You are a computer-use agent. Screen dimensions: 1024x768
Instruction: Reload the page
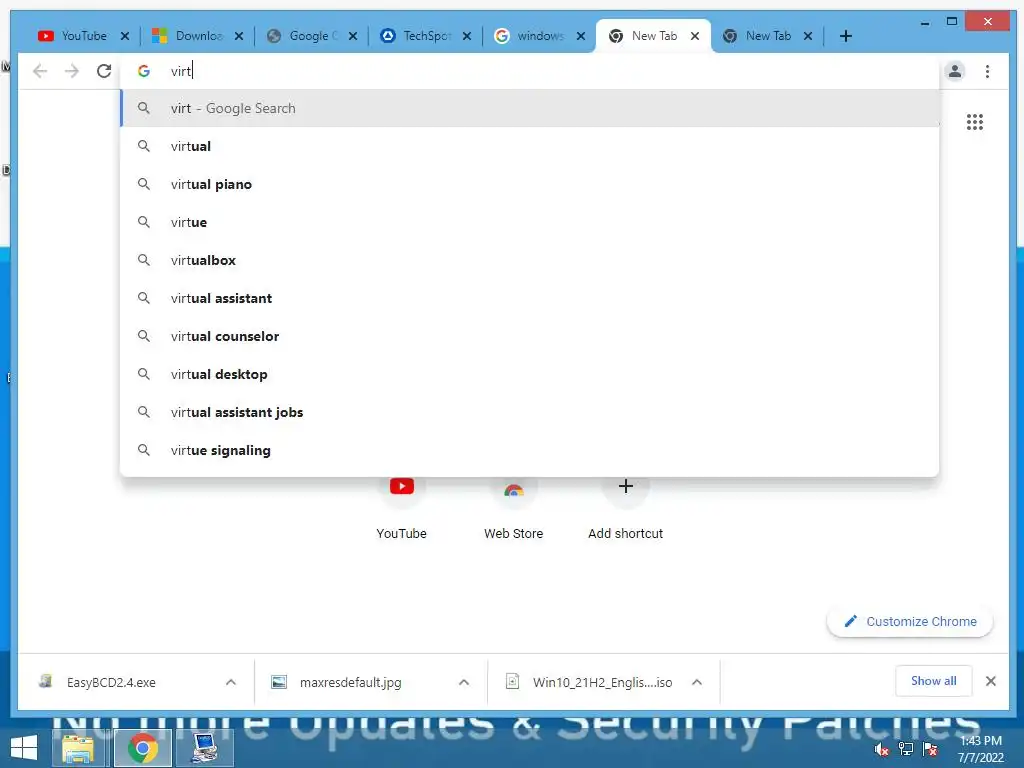pyautogui.click(x=104, y=71)
